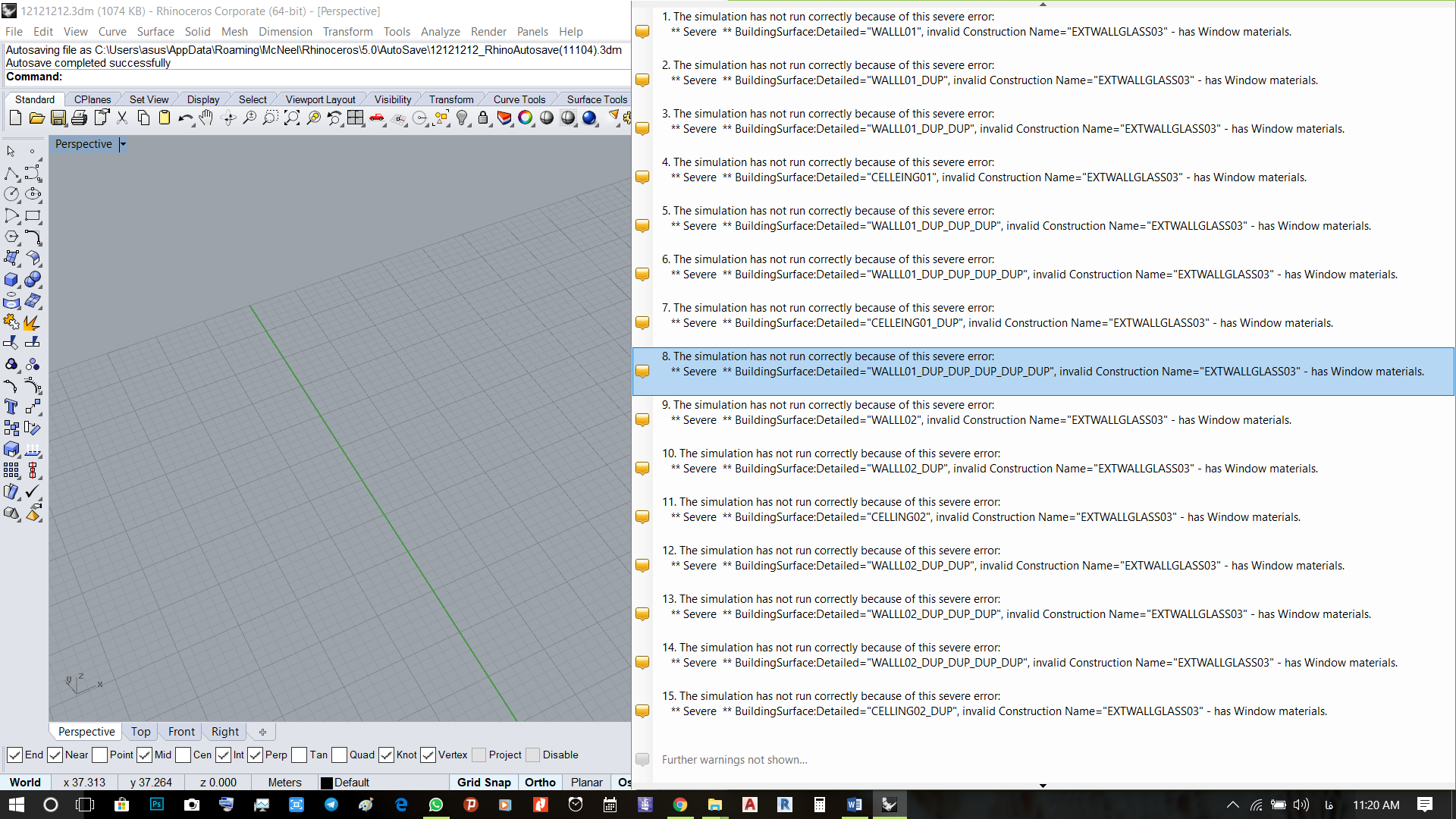Click the padlock Lock objects icon
Screen dimensions: 1456x819
click(483, 118)
